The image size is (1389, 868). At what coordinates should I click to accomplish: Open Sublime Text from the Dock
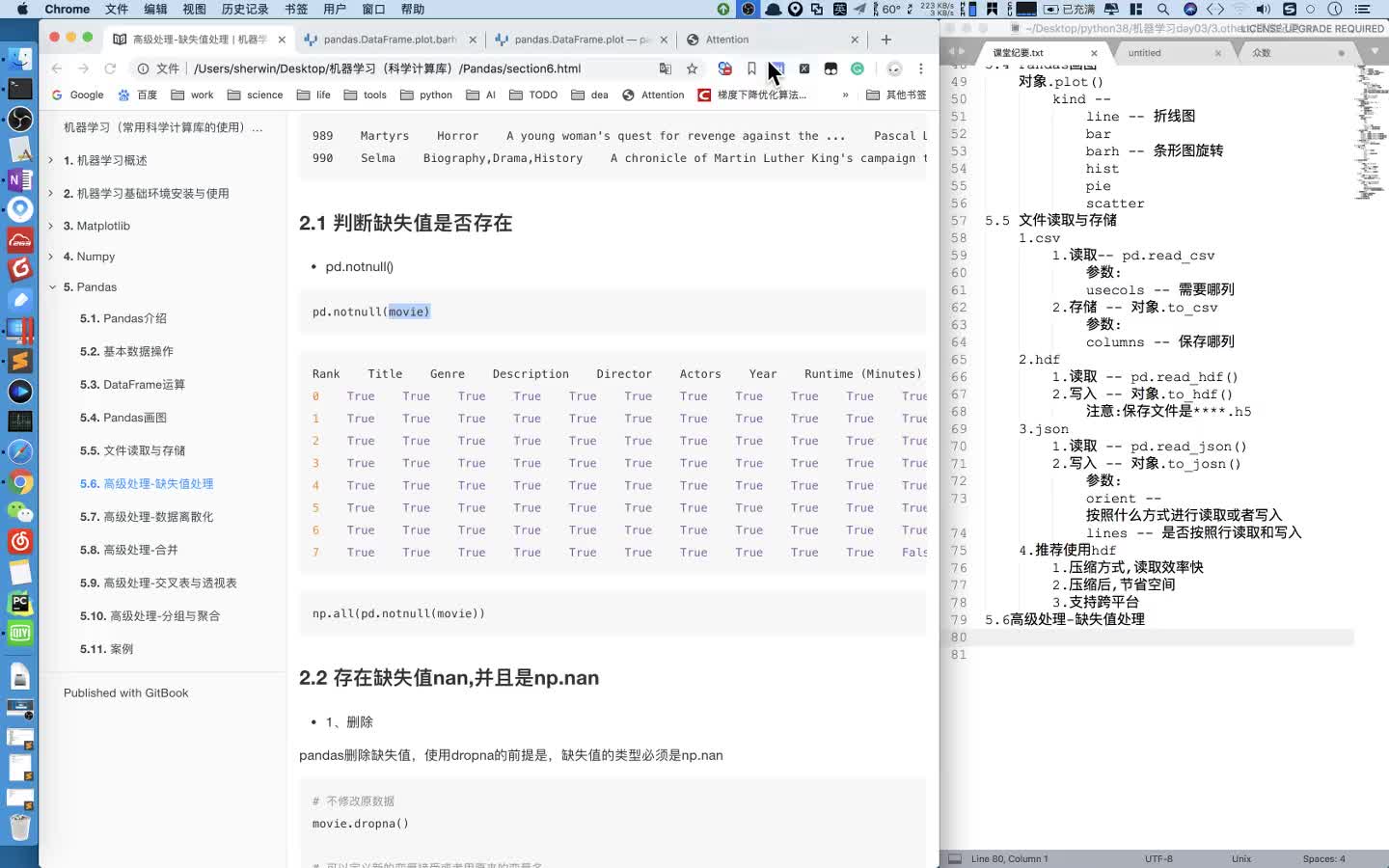click(x=20, y=361)
